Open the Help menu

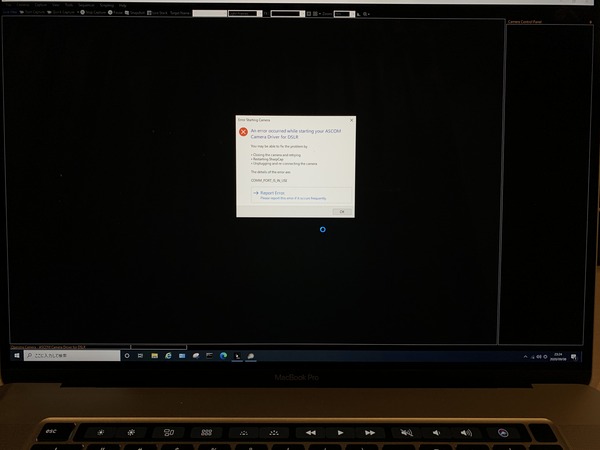click(x=122, y=5)
